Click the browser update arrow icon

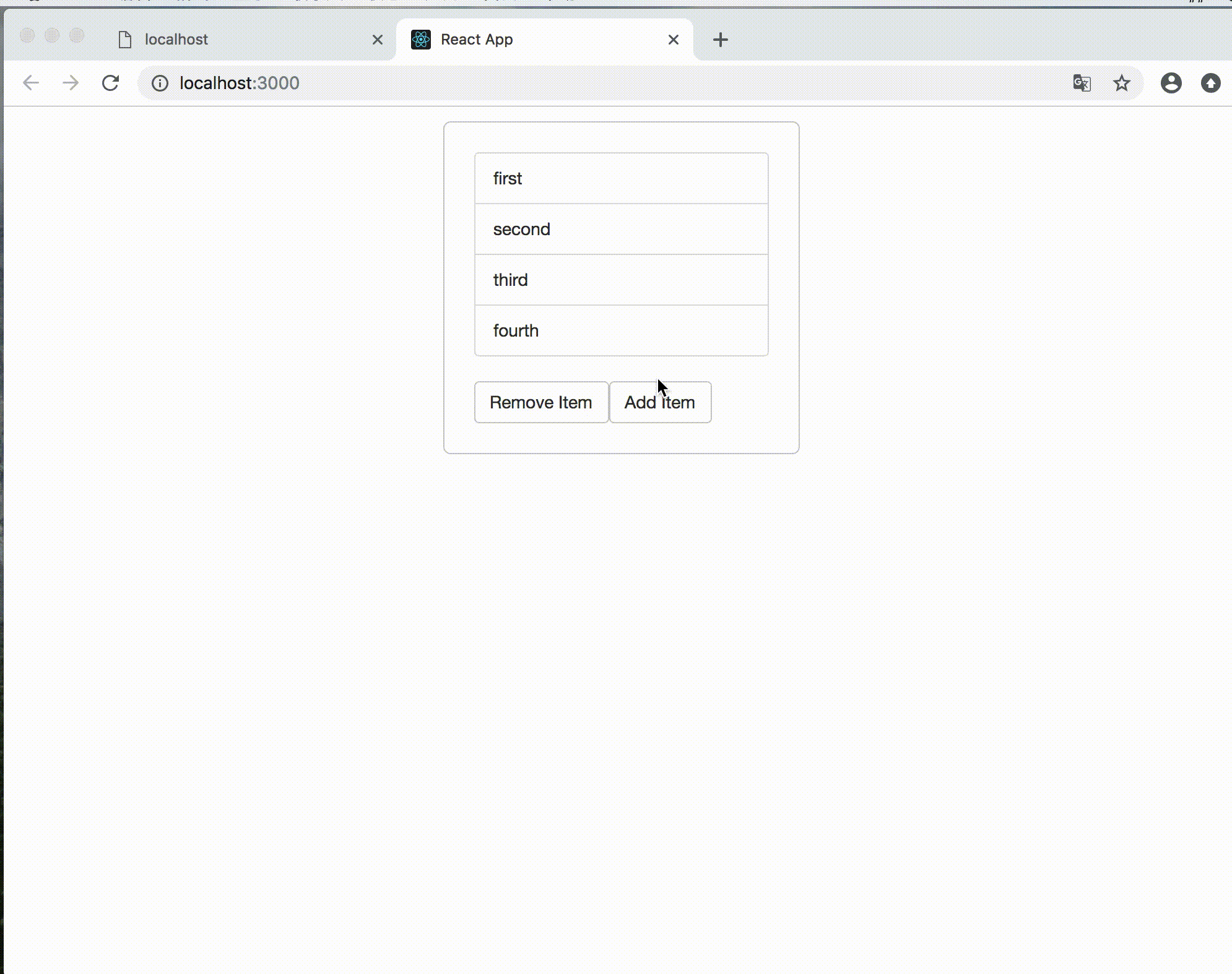pyautogui.click(x=1210, y=83)
